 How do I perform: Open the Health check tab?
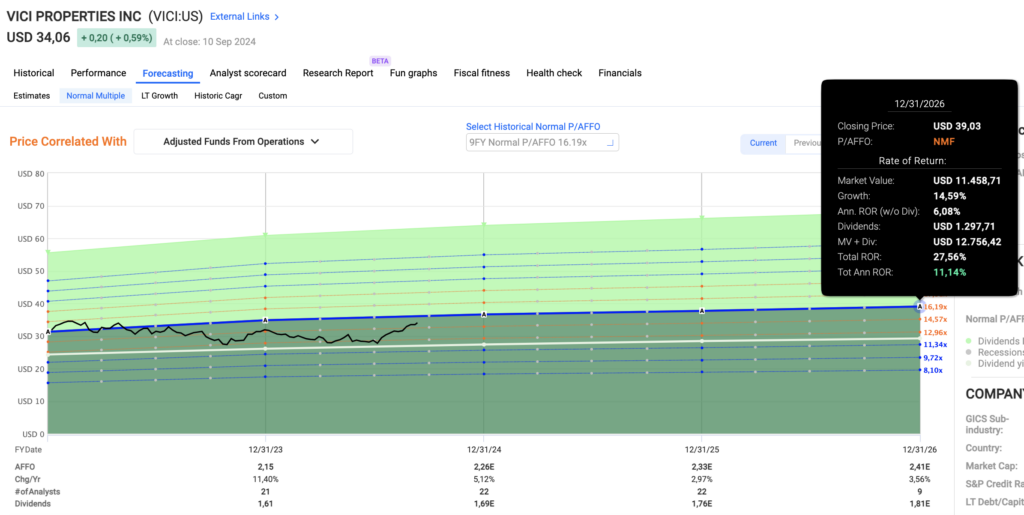pyautogui.click(x=554, y=73)
